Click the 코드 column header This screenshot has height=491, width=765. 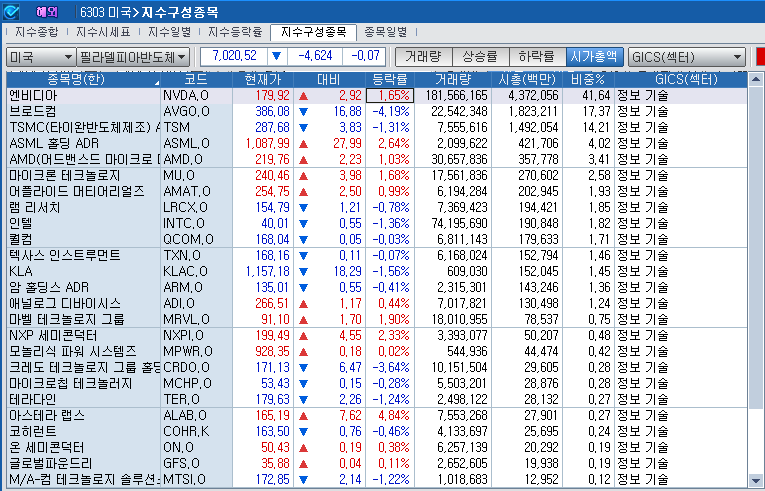point(196,80)
